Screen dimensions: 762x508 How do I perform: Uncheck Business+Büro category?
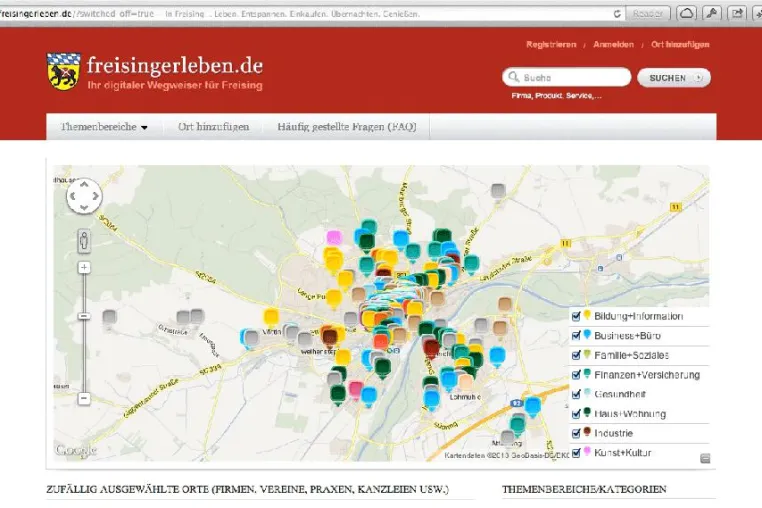click(x=576, y=336)
